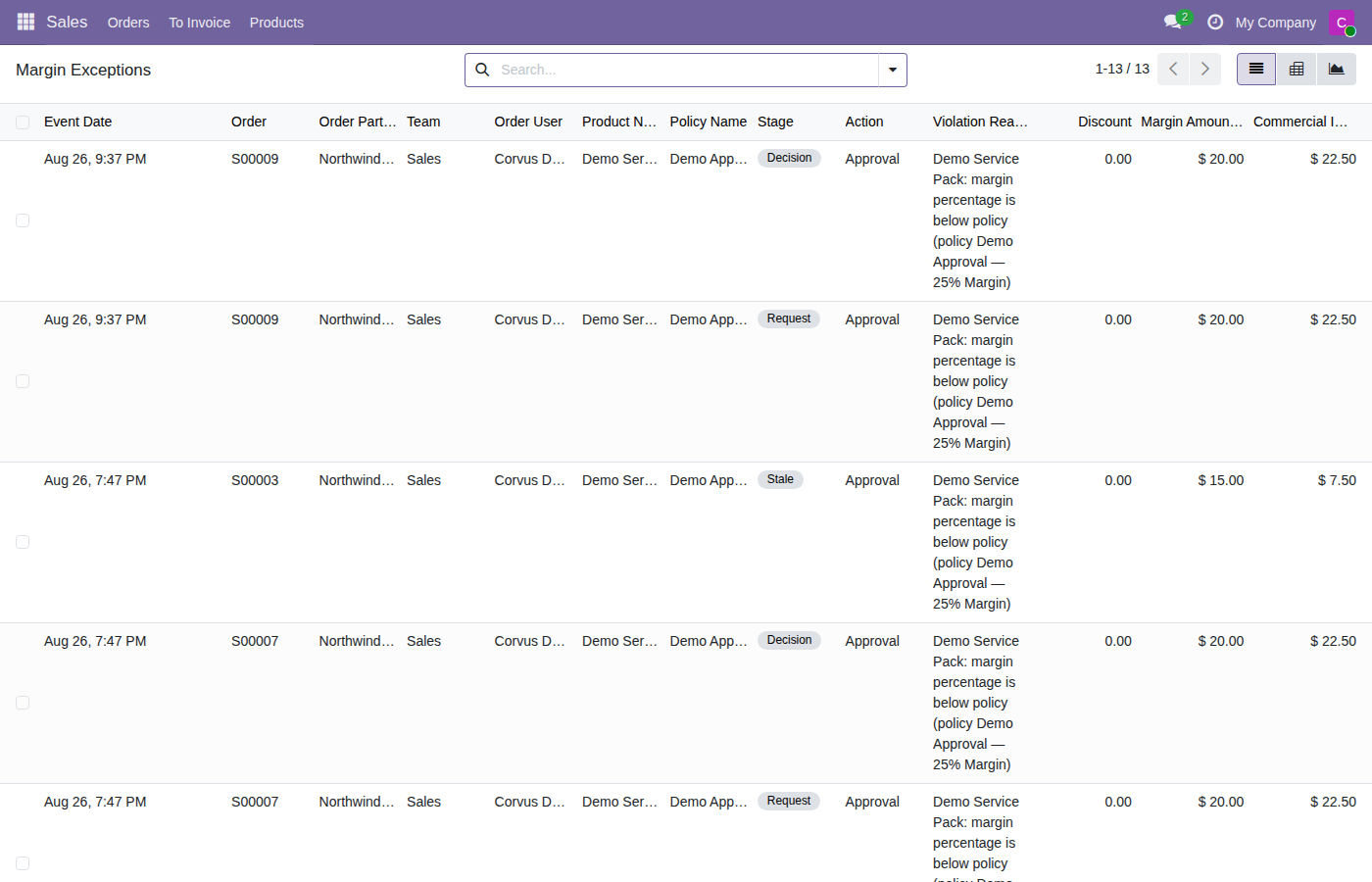Click the Stale stage badge
Screen dimensions: 1372x882
[780, 479]
